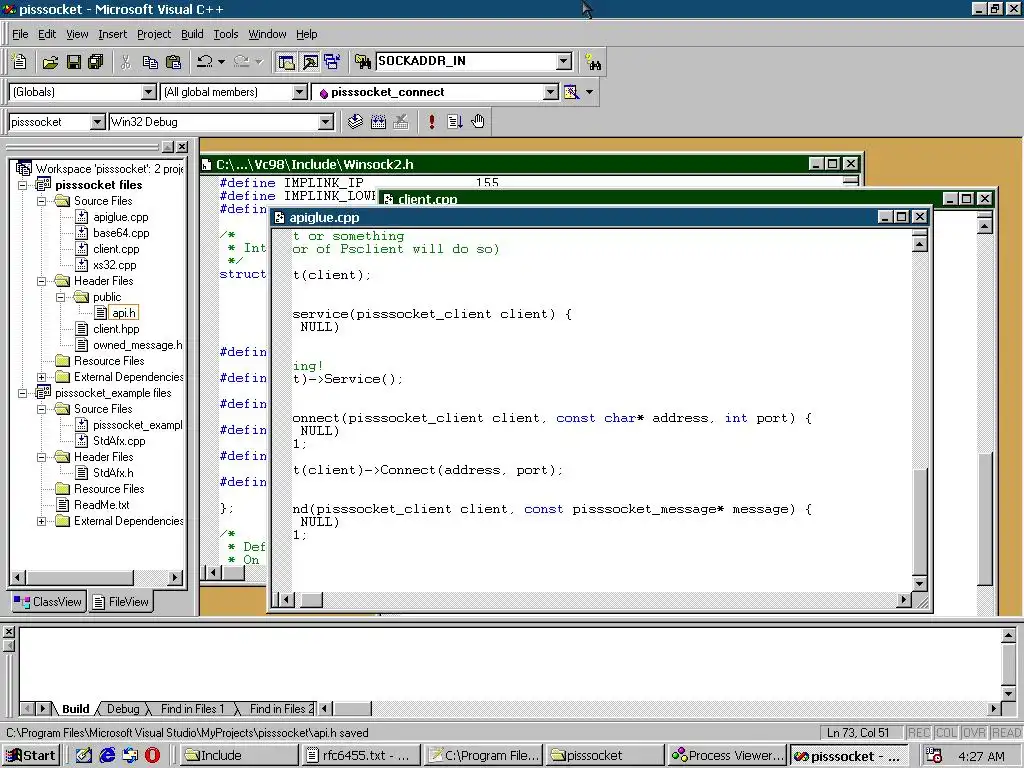Click the workspace tree horizontal scrollbar thumb
Viewport: 1024px width, 768px height.
(x=80, y=577)
